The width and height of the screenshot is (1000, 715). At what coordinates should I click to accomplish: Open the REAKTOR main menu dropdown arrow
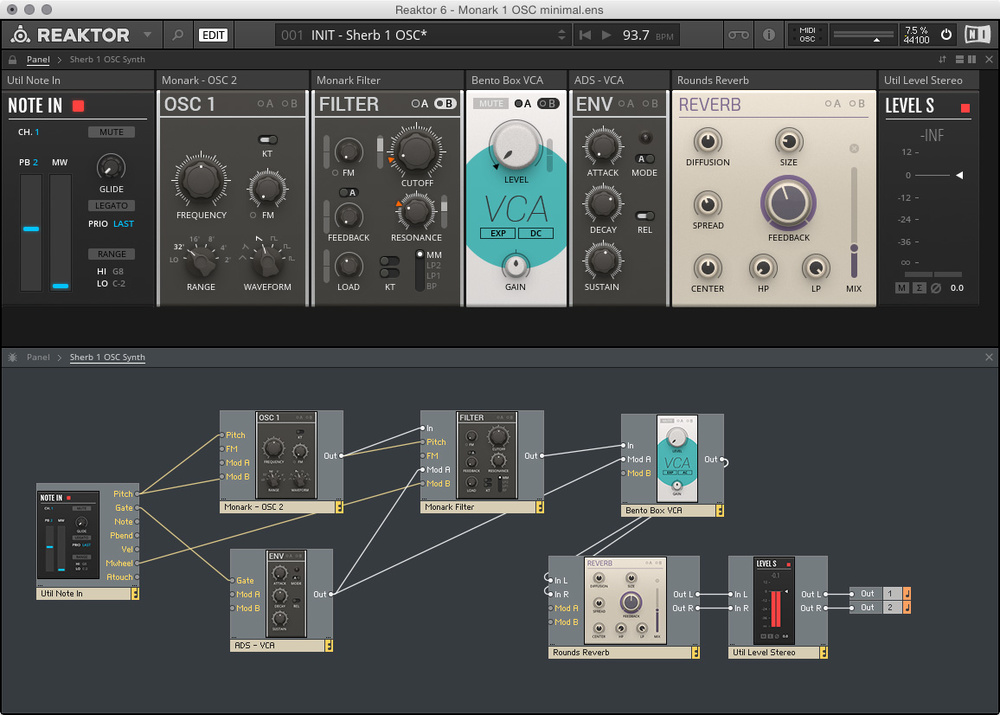[148, 35]
